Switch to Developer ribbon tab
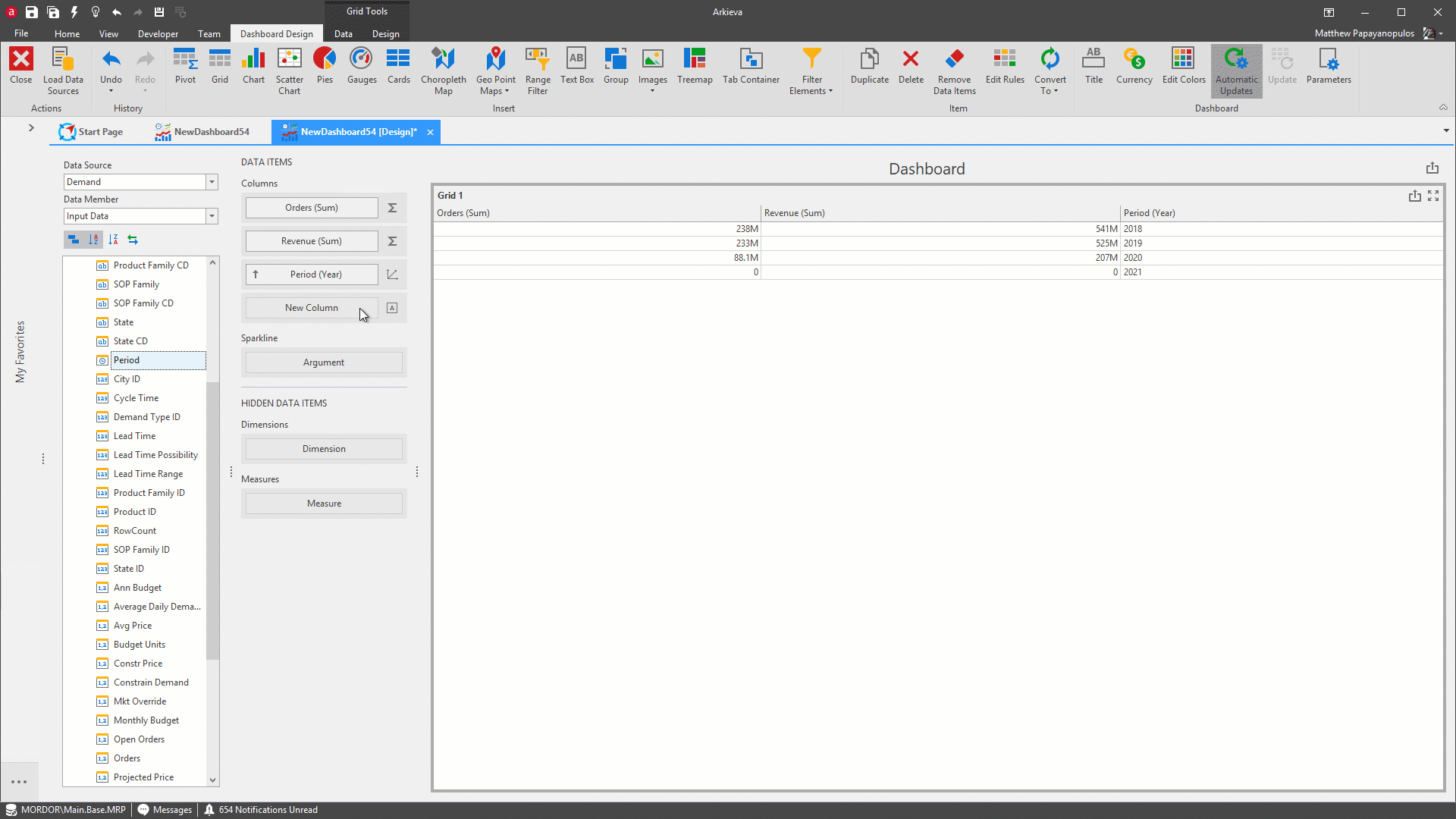 point(158,33)
